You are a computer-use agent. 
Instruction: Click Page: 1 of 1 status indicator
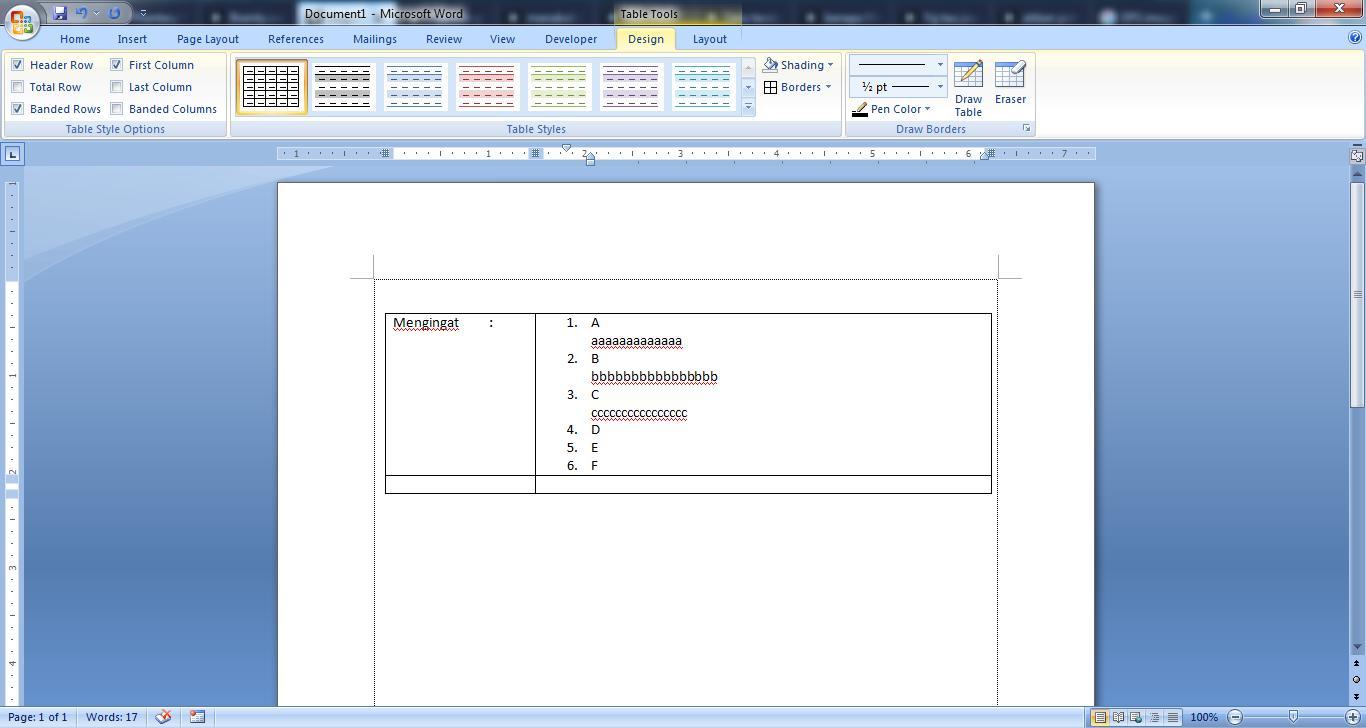(37, 717)
